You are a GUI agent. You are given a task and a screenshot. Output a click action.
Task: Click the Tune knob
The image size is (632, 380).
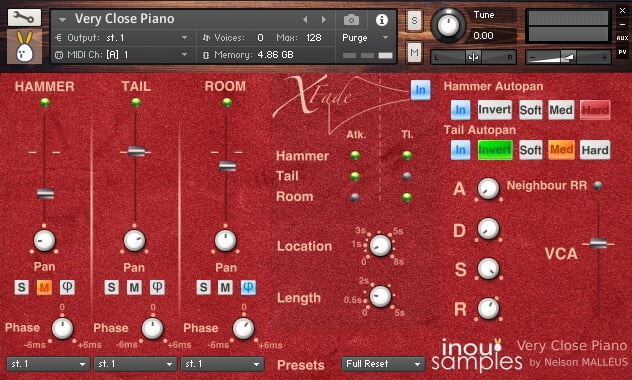(448, 25)
